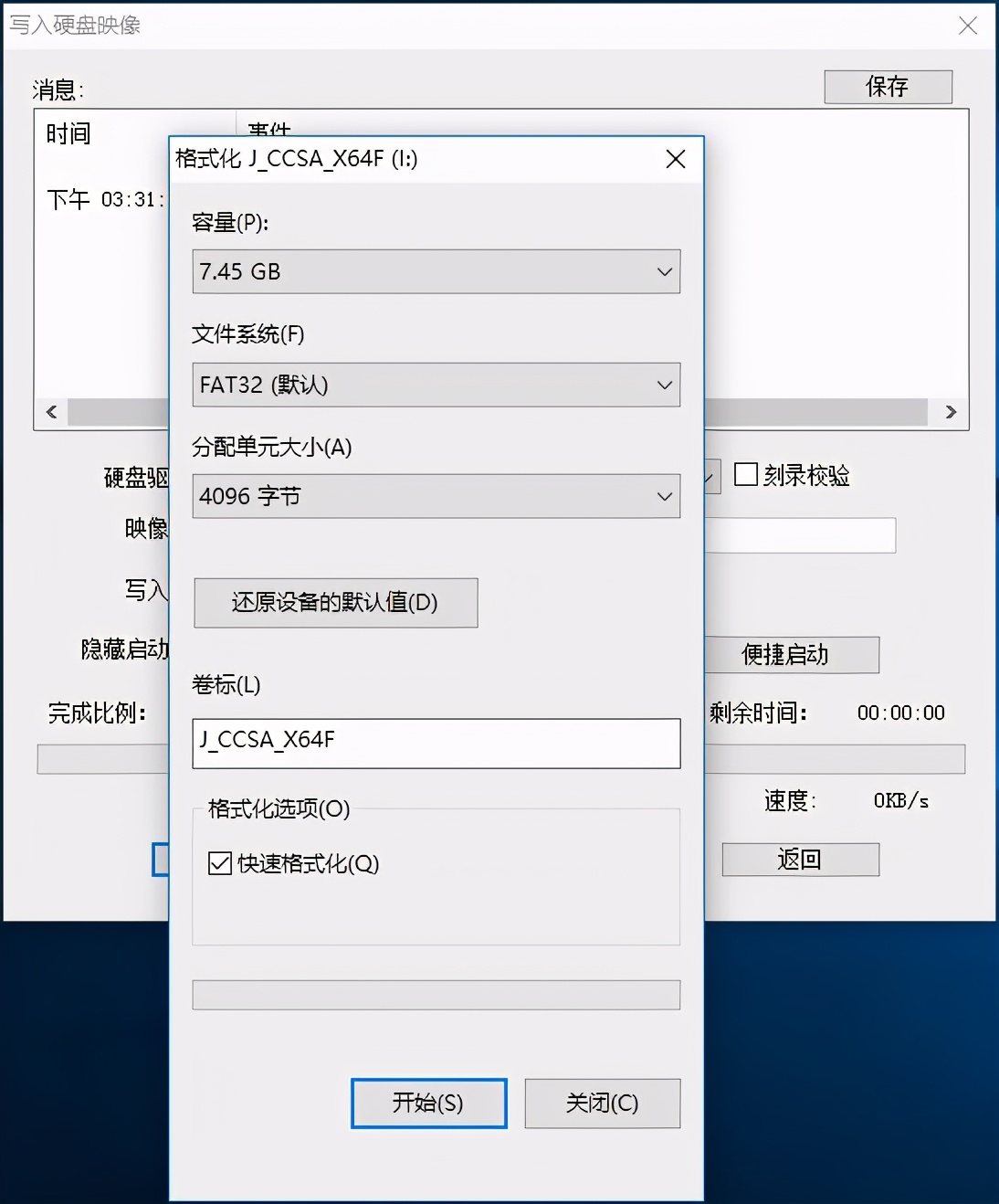Click the 格式化选项(O) group label
Screen dimensions: 999x1204
pos(279,808)
